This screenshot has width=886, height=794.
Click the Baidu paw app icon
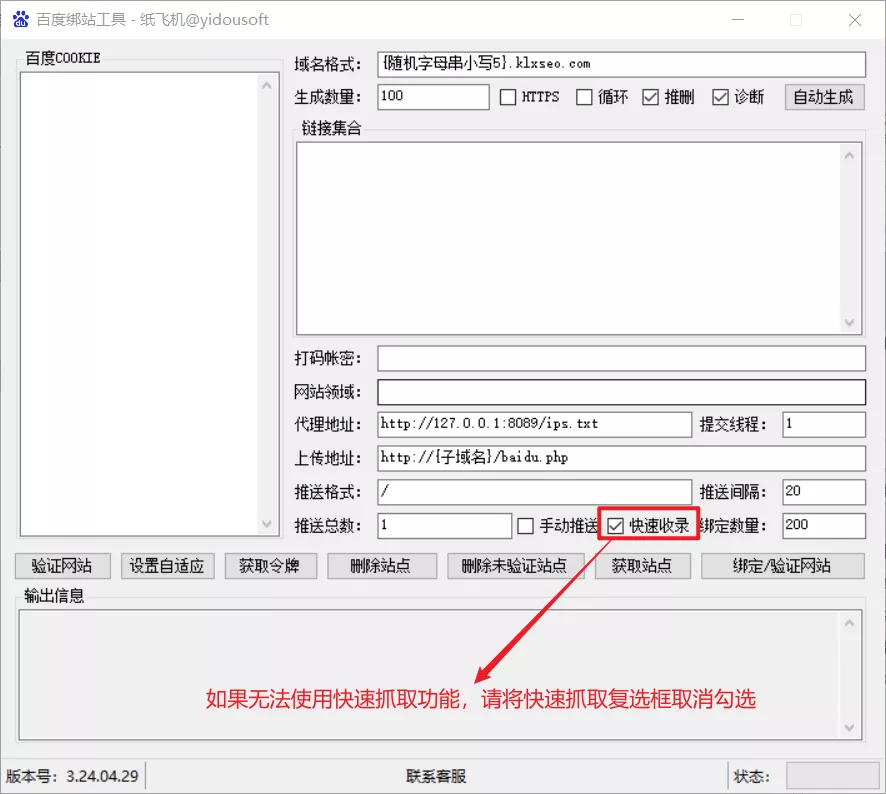coord(21,19)
